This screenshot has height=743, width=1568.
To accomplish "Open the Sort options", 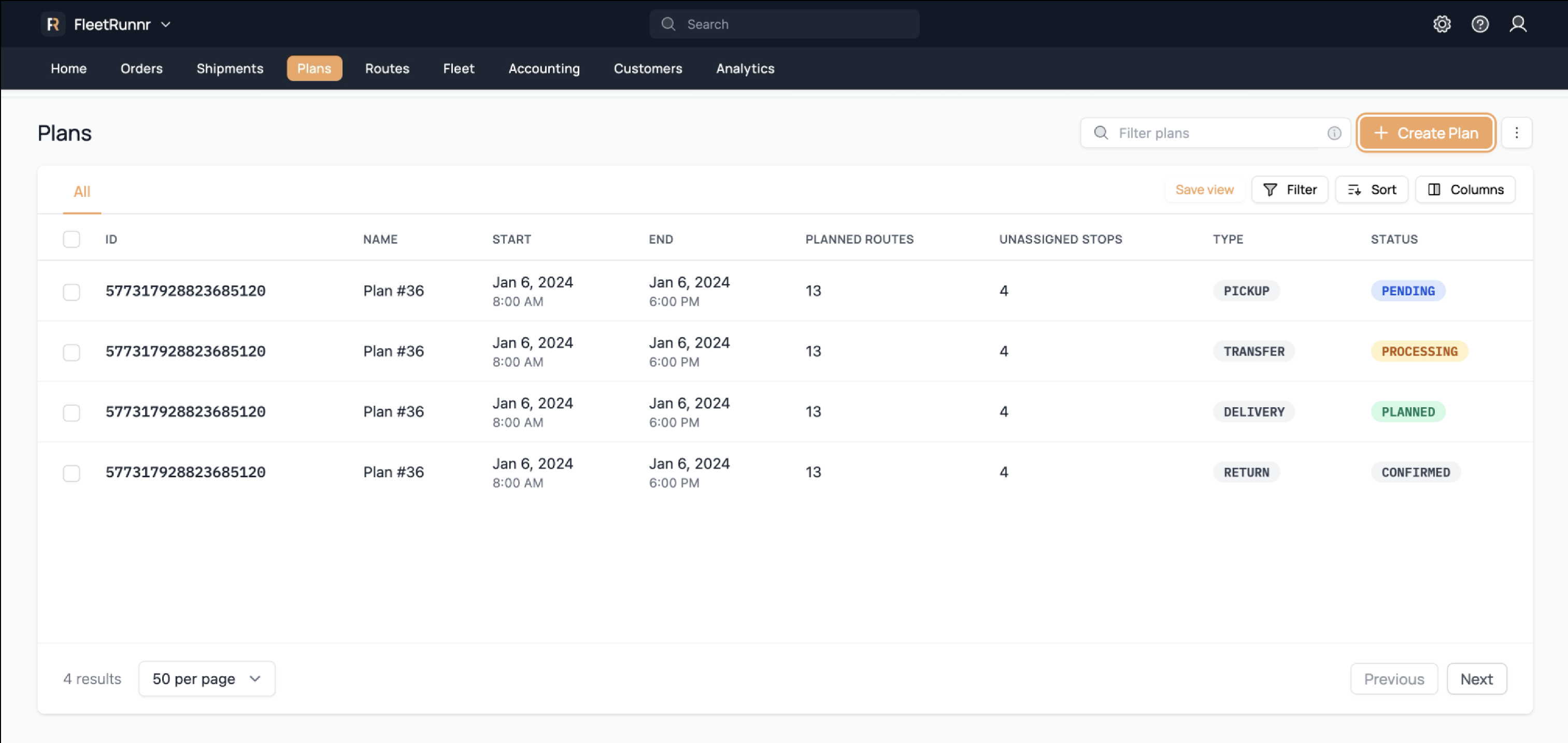I will 1372,190.
